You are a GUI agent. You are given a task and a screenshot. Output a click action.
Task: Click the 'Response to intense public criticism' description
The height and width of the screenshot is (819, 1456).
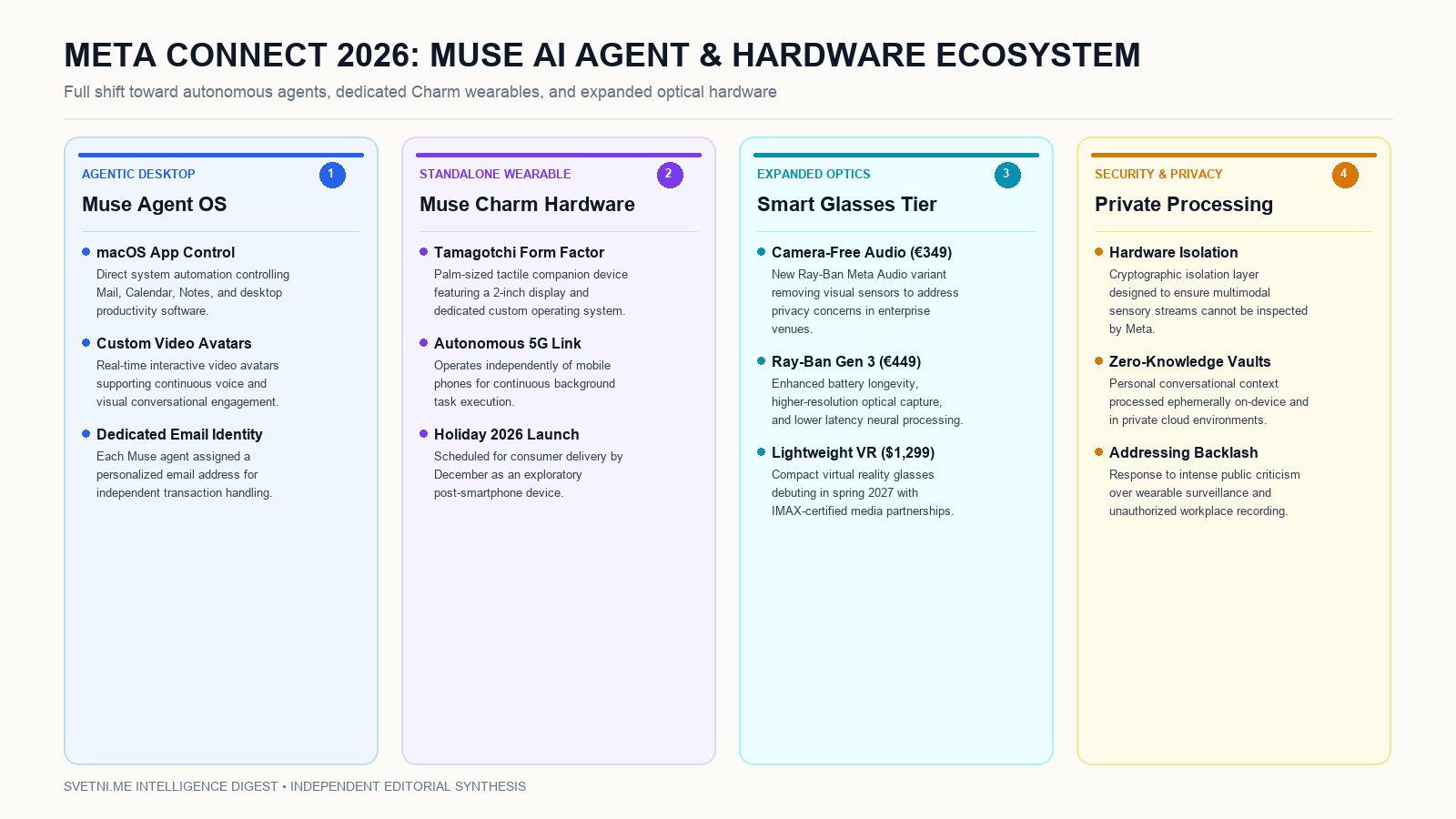[x=1205, y=492]
